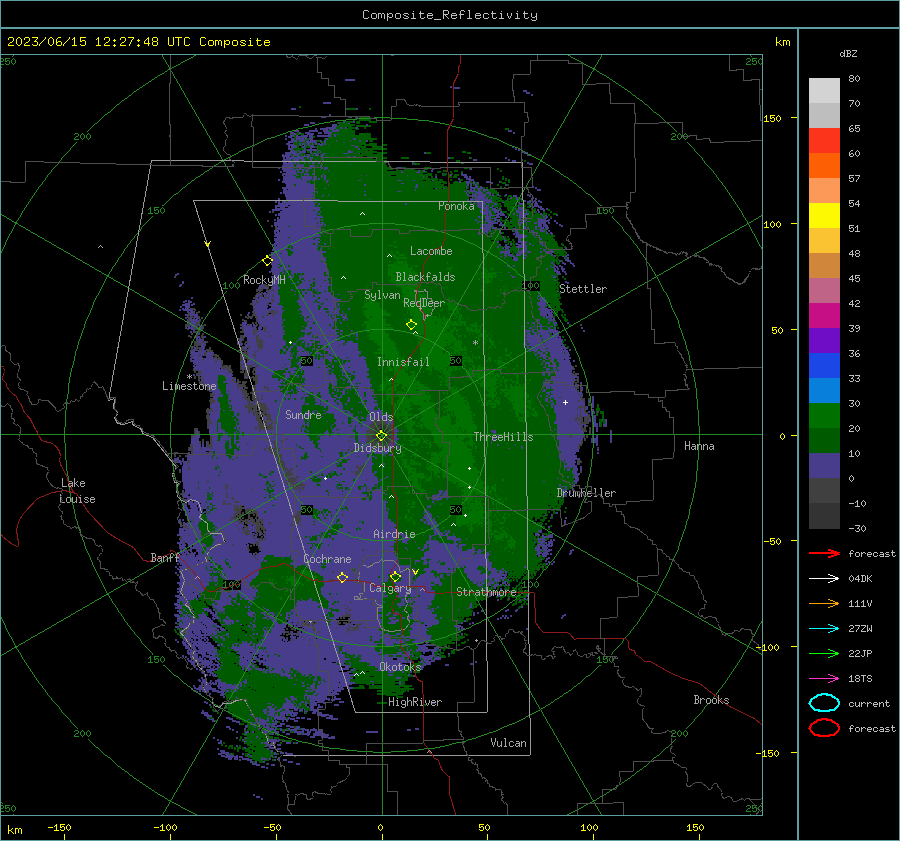900x841 pixels.
Task: Click the asterisk marker above Limestone
Action: tap(189, 377)
